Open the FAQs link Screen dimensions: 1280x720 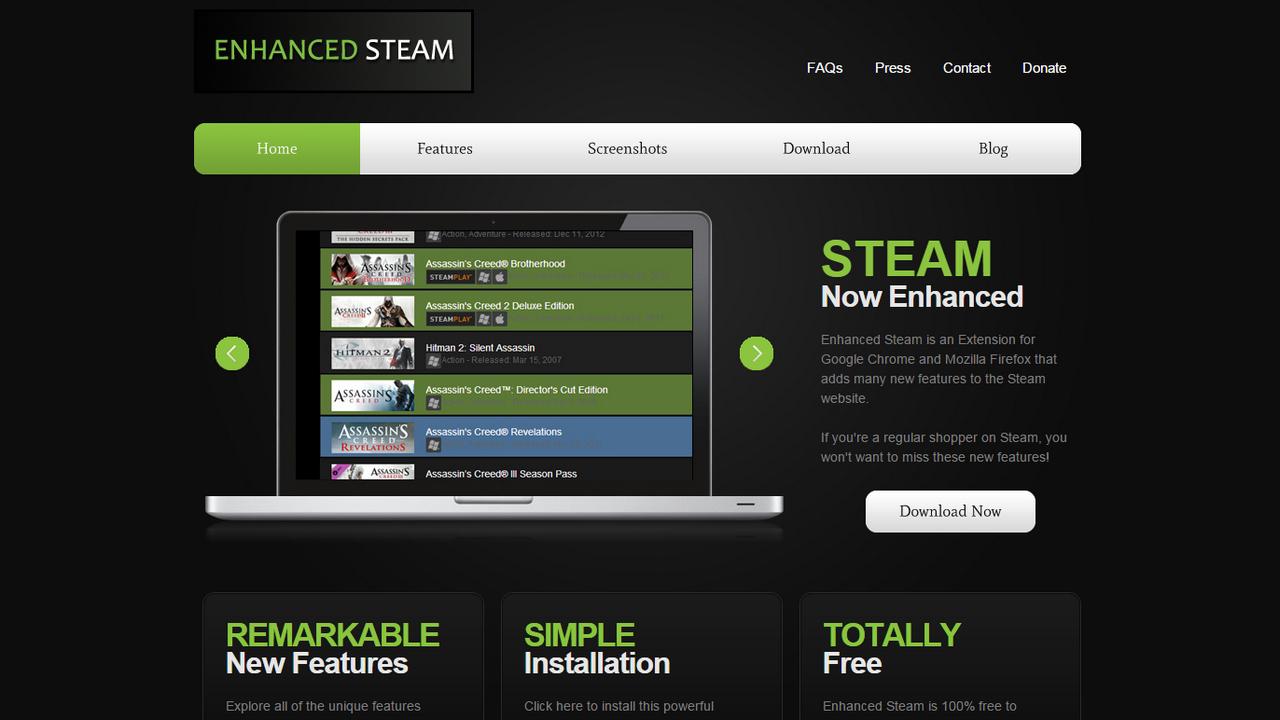[x=825, y=68]
